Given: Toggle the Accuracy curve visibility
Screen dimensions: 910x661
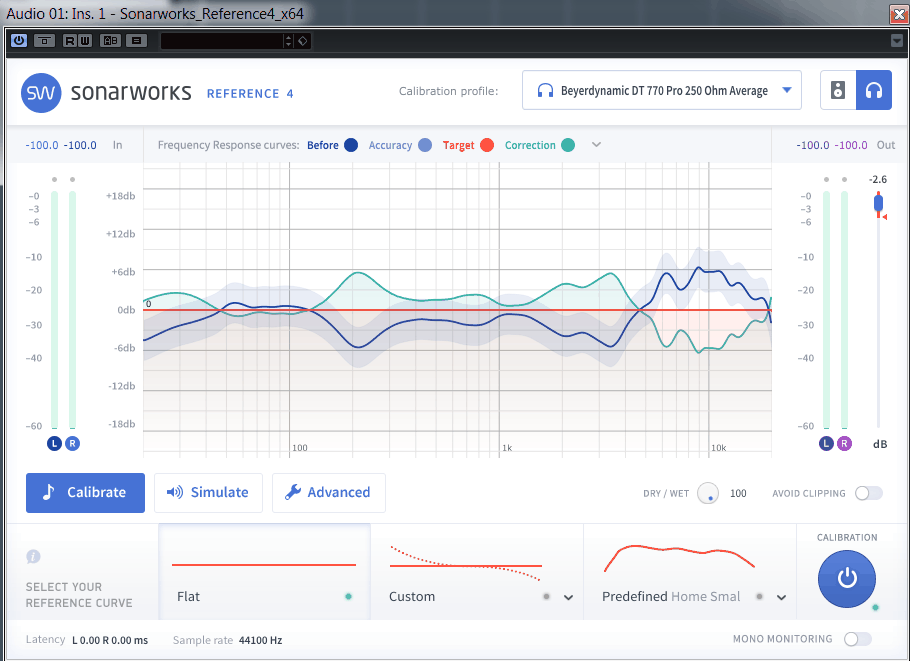Looking at the screenshot, I should pos(425,145).
